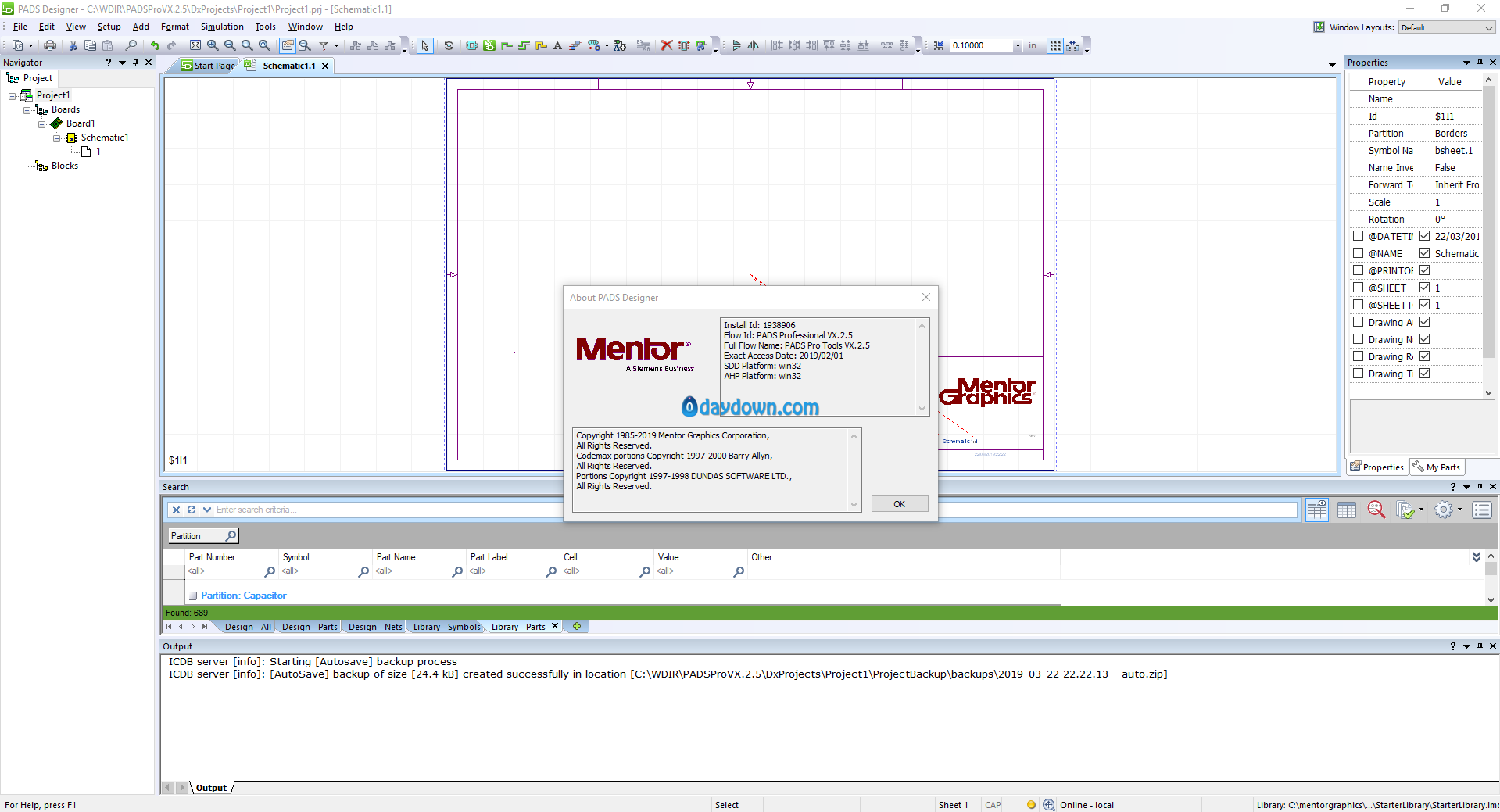Select sheet 1 under Schematic1
This screenshot has height=812, width=1500.
pos(98,152)
